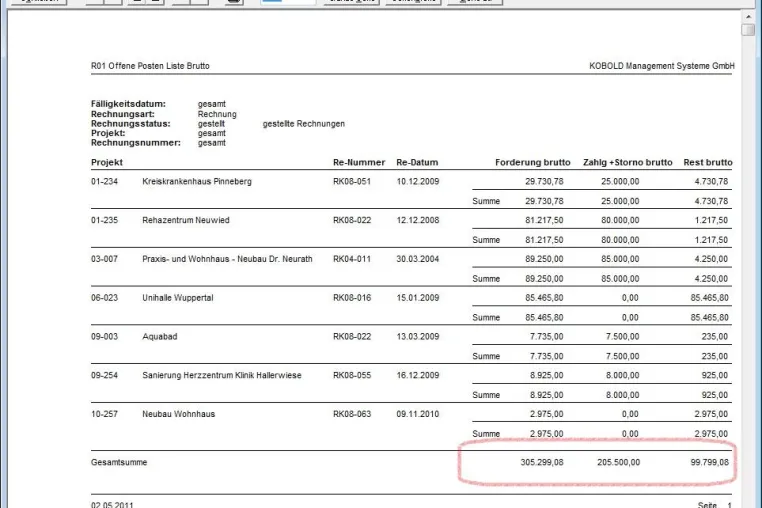The height and width of the screenshot is (508, 762).
Task: Click 'RK08-022' in the Rehazentrum Neuwied row
Action: pyautogui.click(x=352, y=220)
